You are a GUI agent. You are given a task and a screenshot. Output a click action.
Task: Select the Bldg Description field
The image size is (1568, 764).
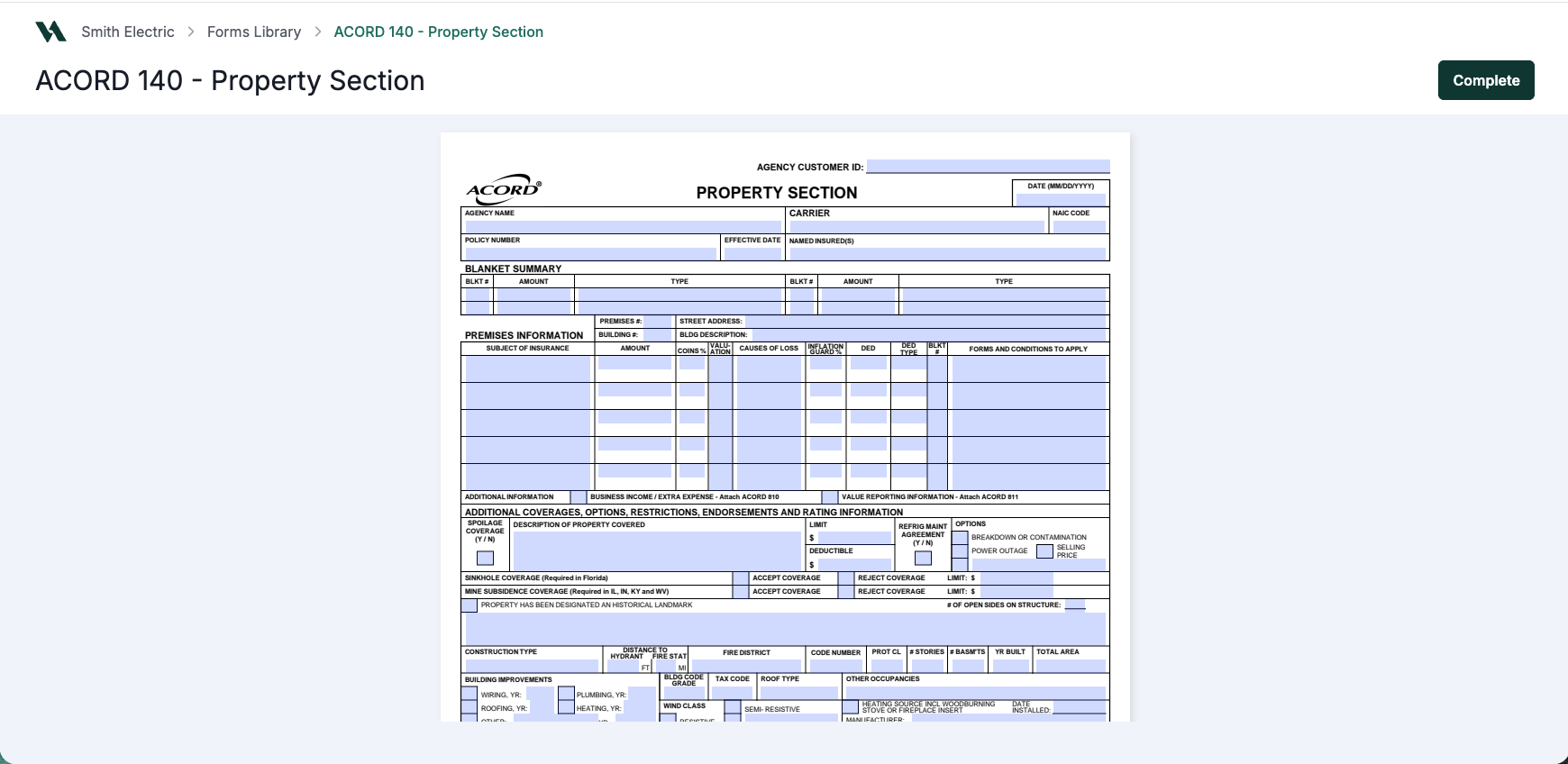click(x=928, y=335)
